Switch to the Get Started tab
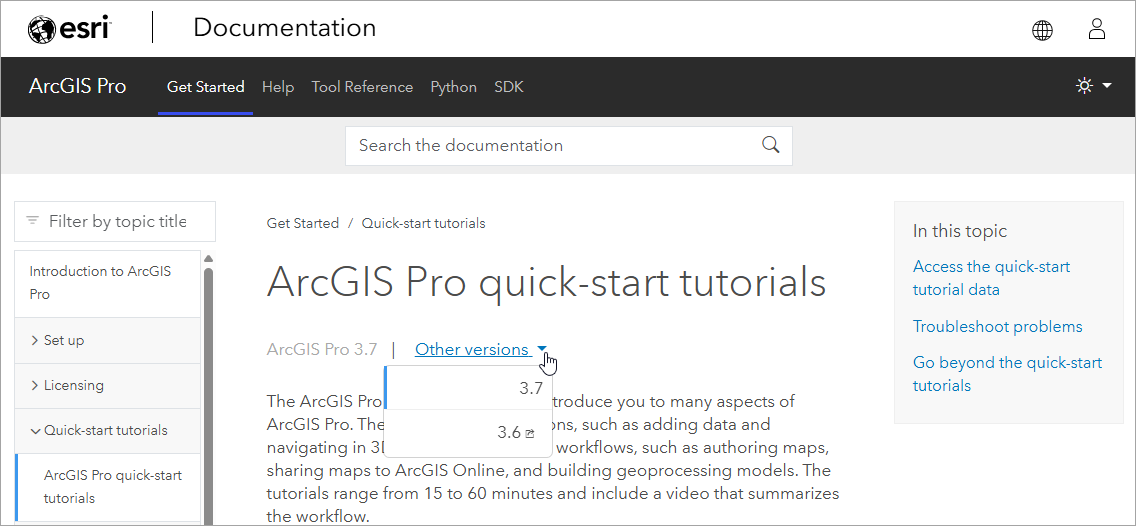The height and width of the screenshot is (526, 1136). tap(205, 87)
